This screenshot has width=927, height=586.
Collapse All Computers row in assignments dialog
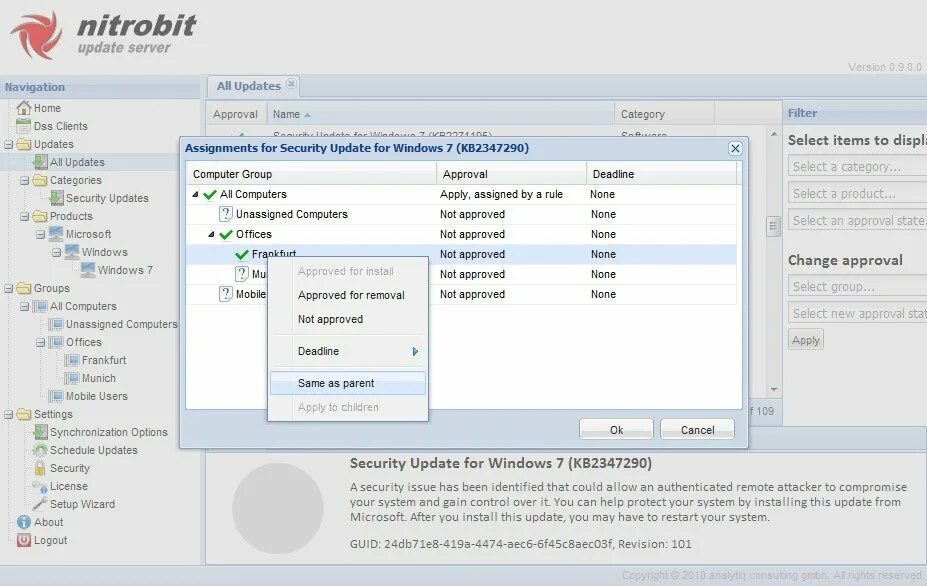click(195, 194)
